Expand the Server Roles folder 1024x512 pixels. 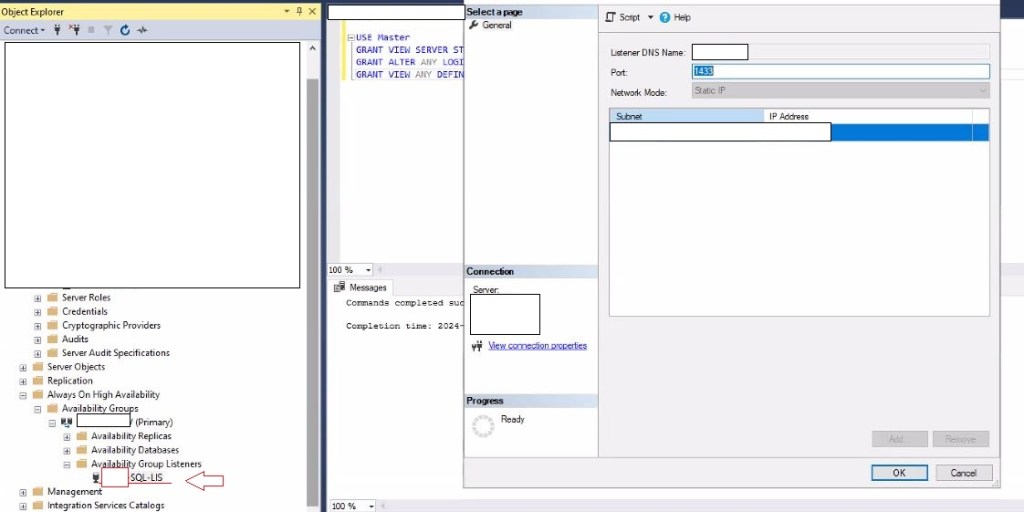pos(38,298)
